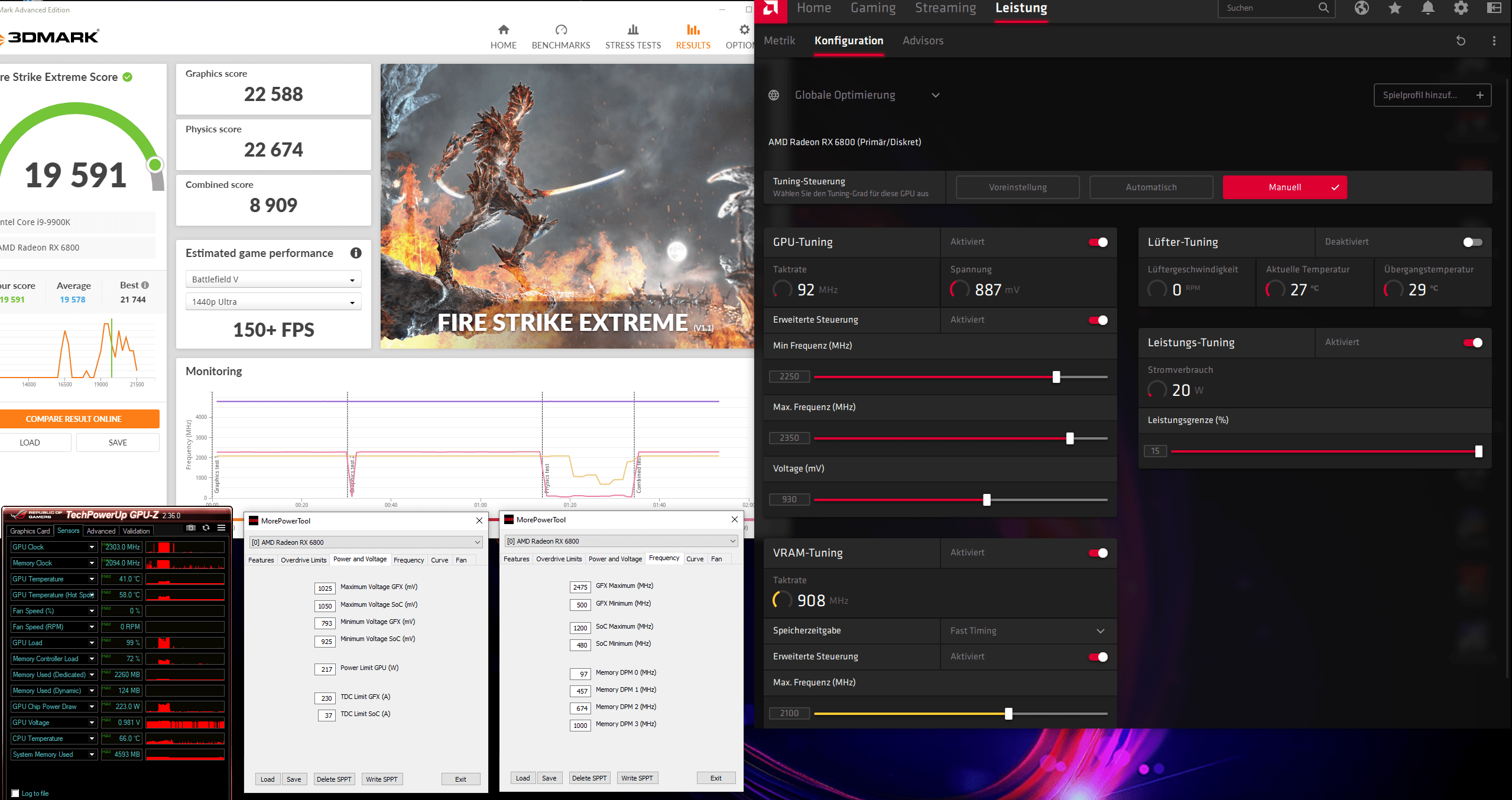Open notifications bell icon
1512x800 pixels.
point(1428,8)
